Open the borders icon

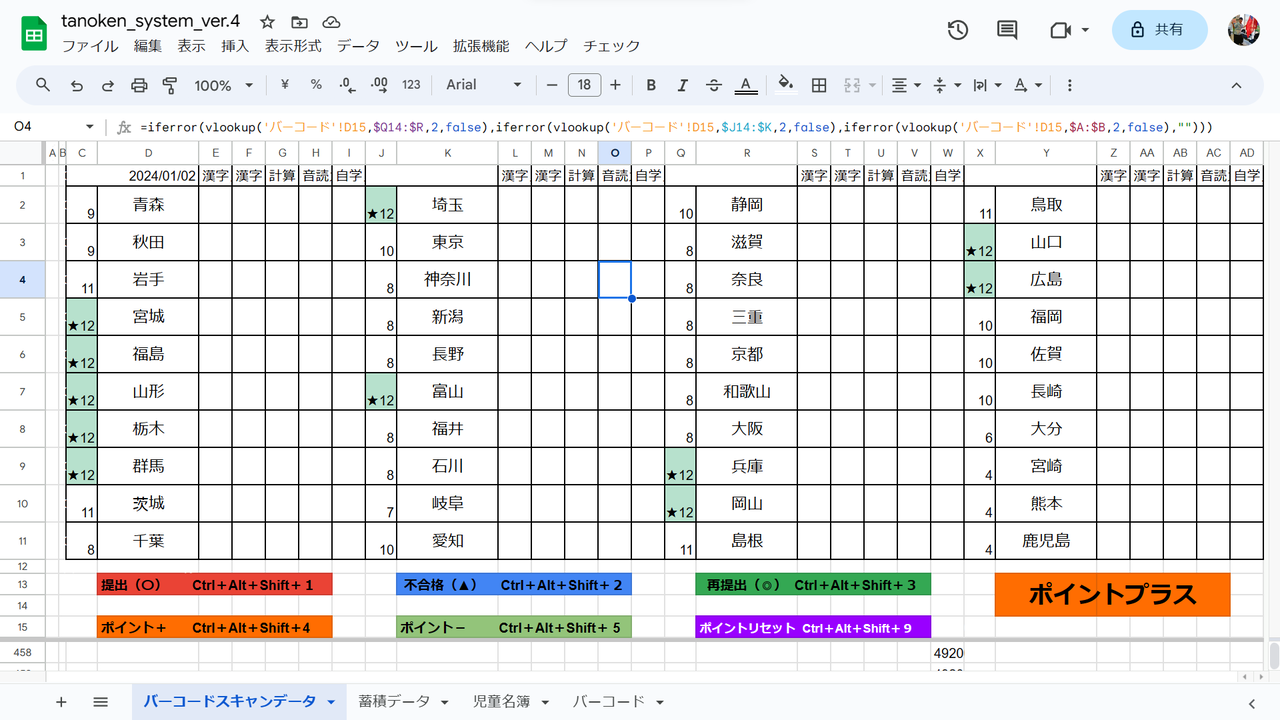coord(818,85)
